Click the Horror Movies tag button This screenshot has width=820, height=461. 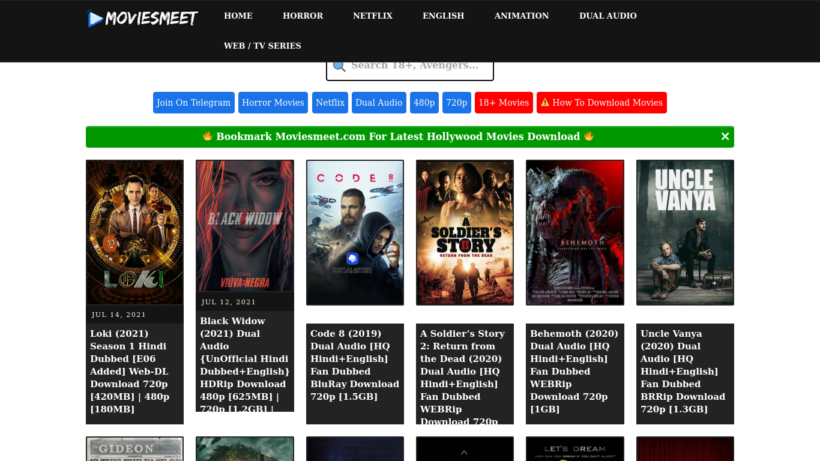[x=273, y=103]
